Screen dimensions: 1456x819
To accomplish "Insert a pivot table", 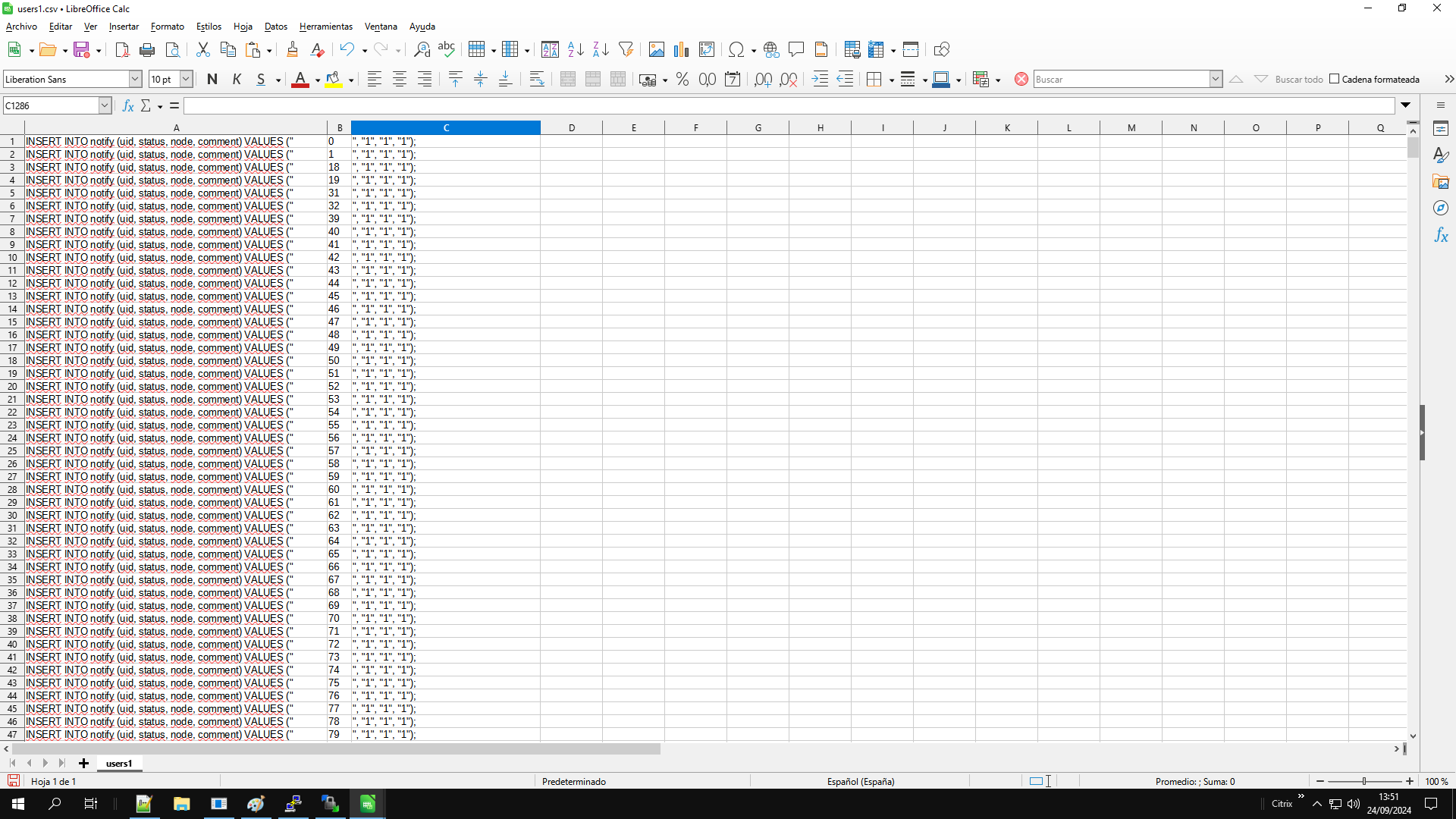I will [707, 50].
